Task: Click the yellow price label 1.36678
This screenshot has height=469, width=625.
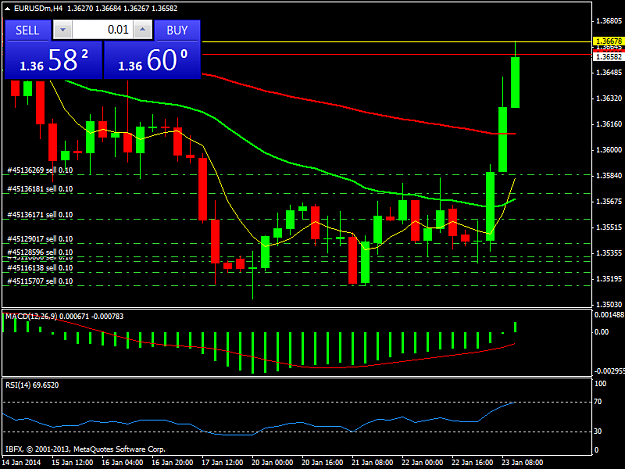Action: tap(608, 41)
